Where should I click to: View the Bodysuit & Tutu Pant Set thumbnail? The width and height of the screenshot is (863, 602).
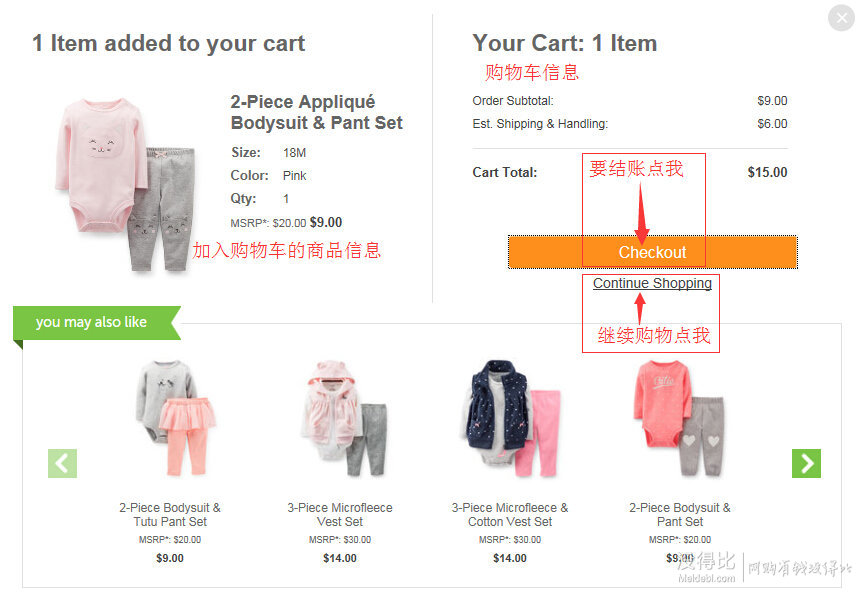coord(175,418)
